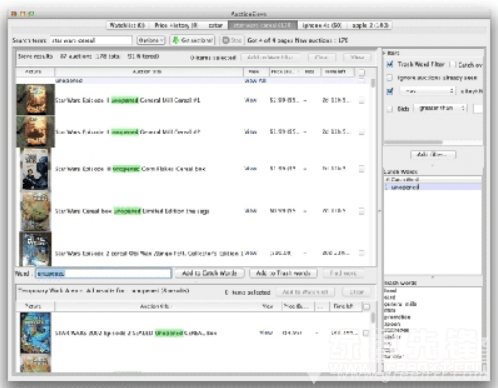Click Add to Trash words button
This screenshot has height=388, width=498.
283,273
